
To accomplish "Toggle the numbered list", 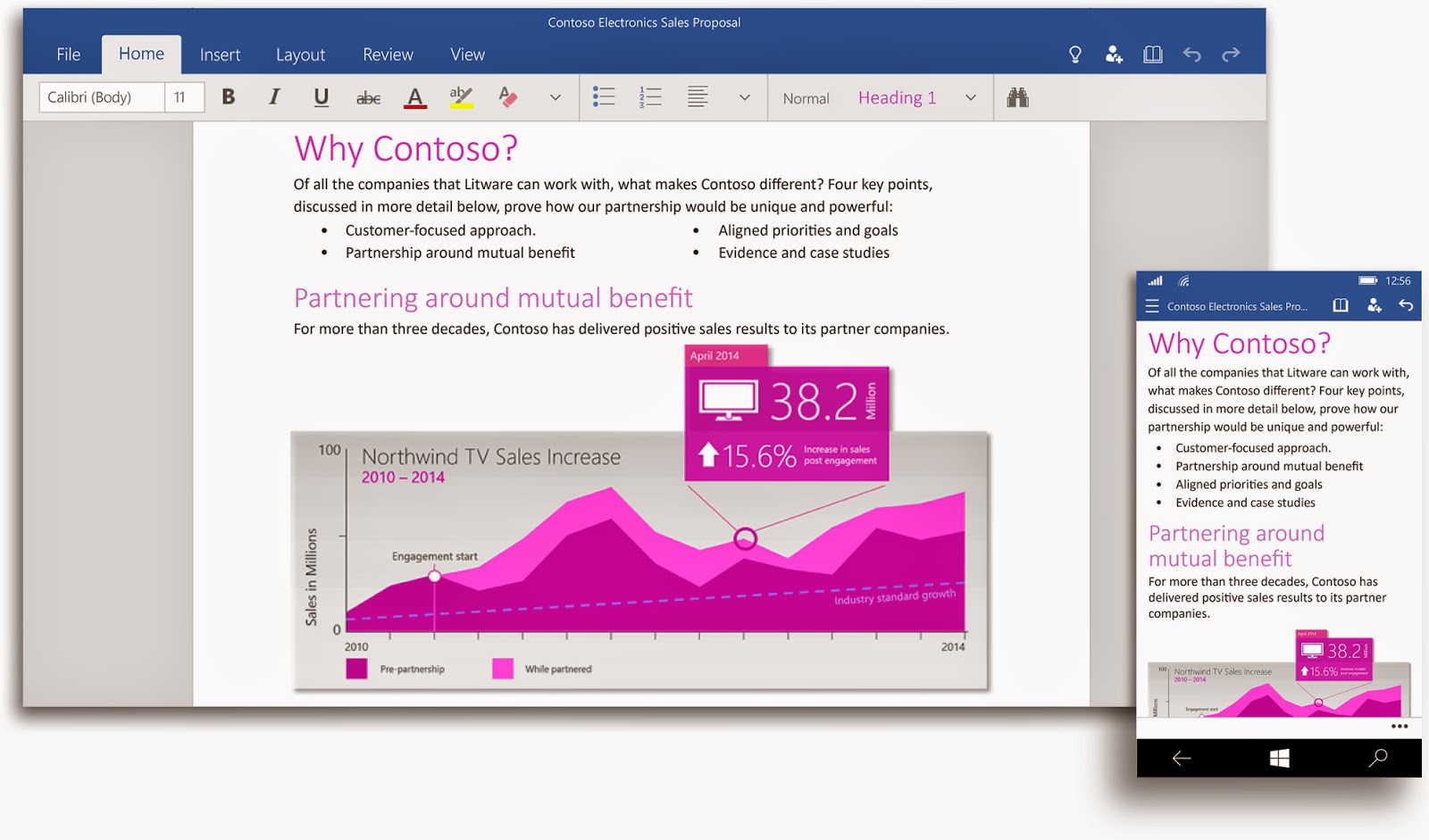I will pyautogui.click(x=650, y=97).
